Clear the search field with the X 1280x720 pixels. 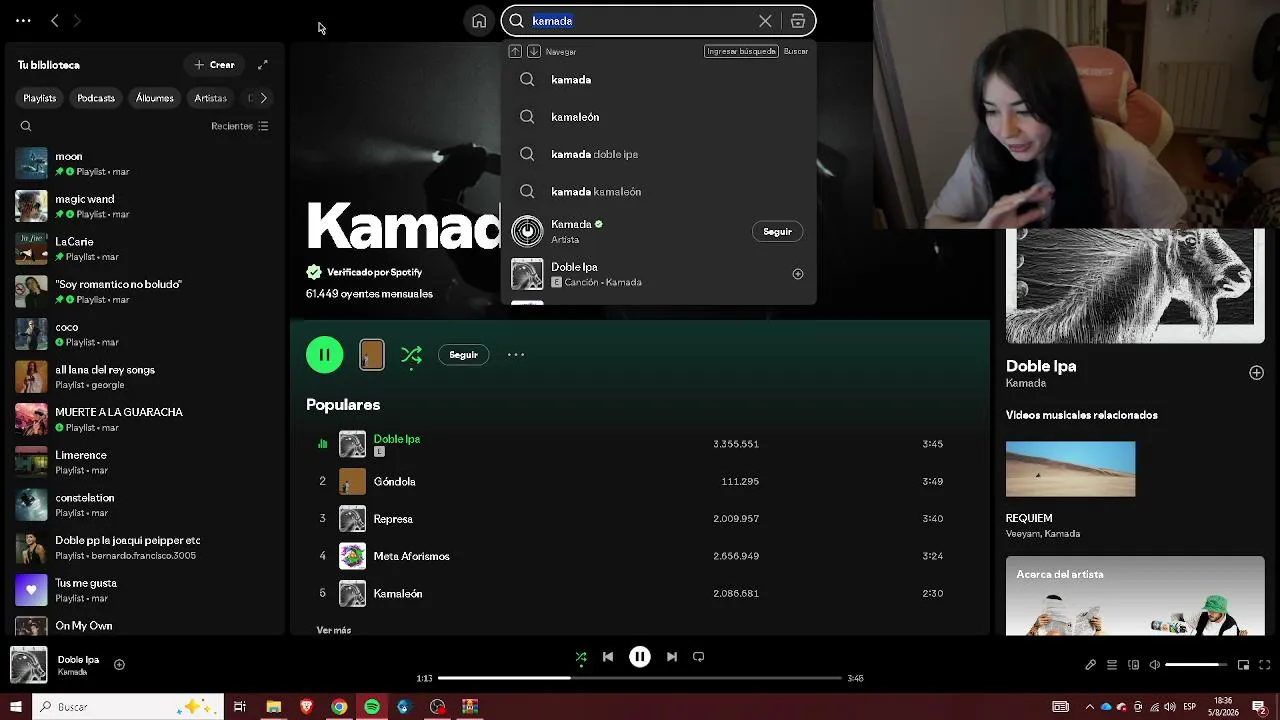click(765, 21)
